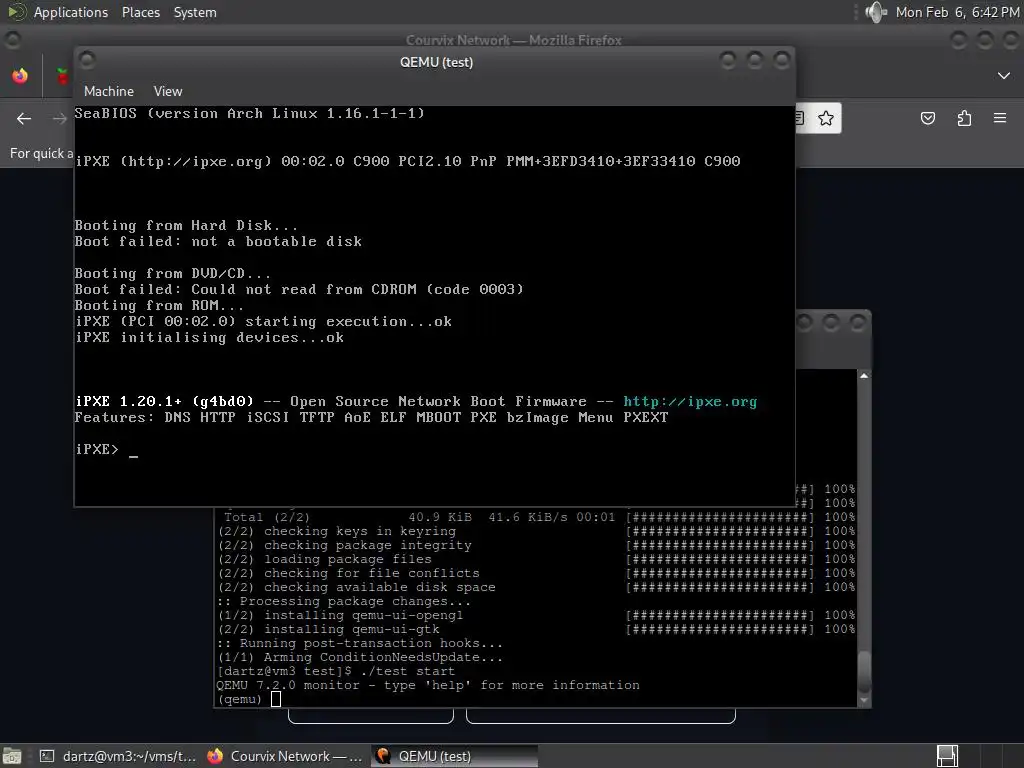Click the clock showing Mon Feb 6

coord(957,12)
